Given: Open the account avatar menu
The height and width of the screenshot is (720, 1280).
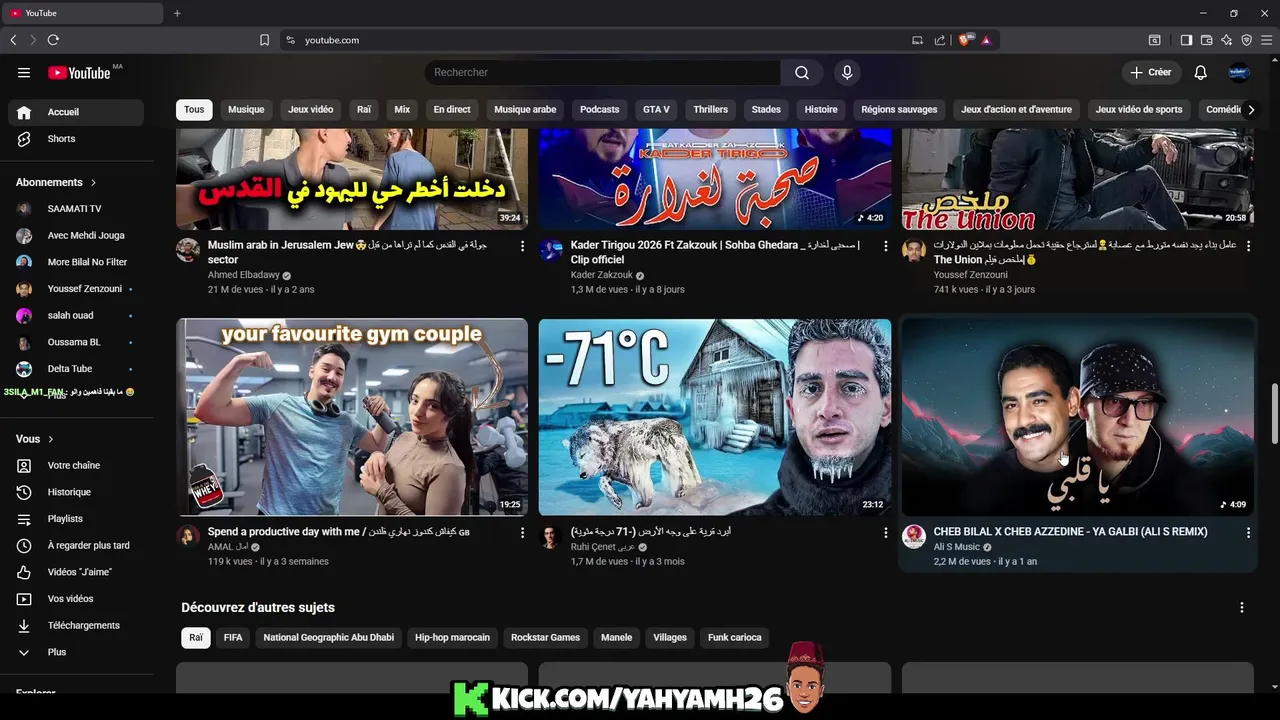Looking at the screenshot, I should 1239,72.
